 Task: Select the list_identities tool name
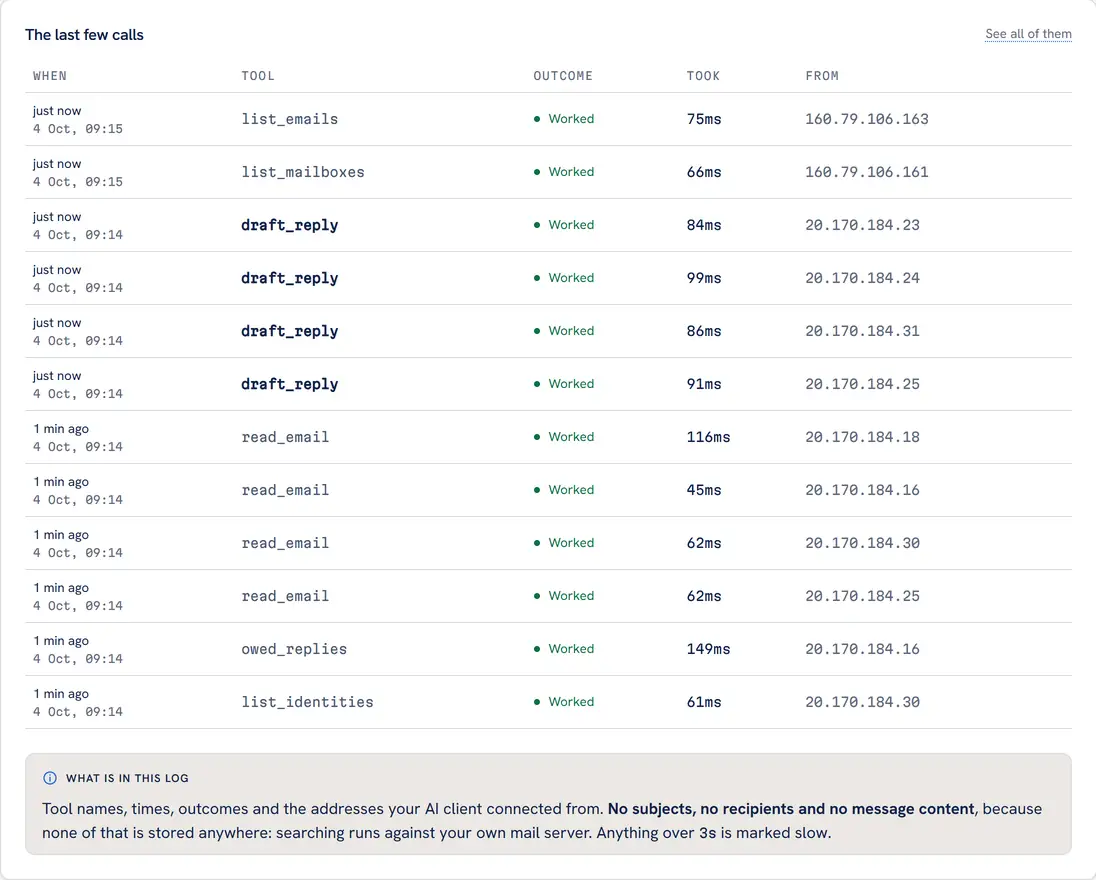(307, 702)
